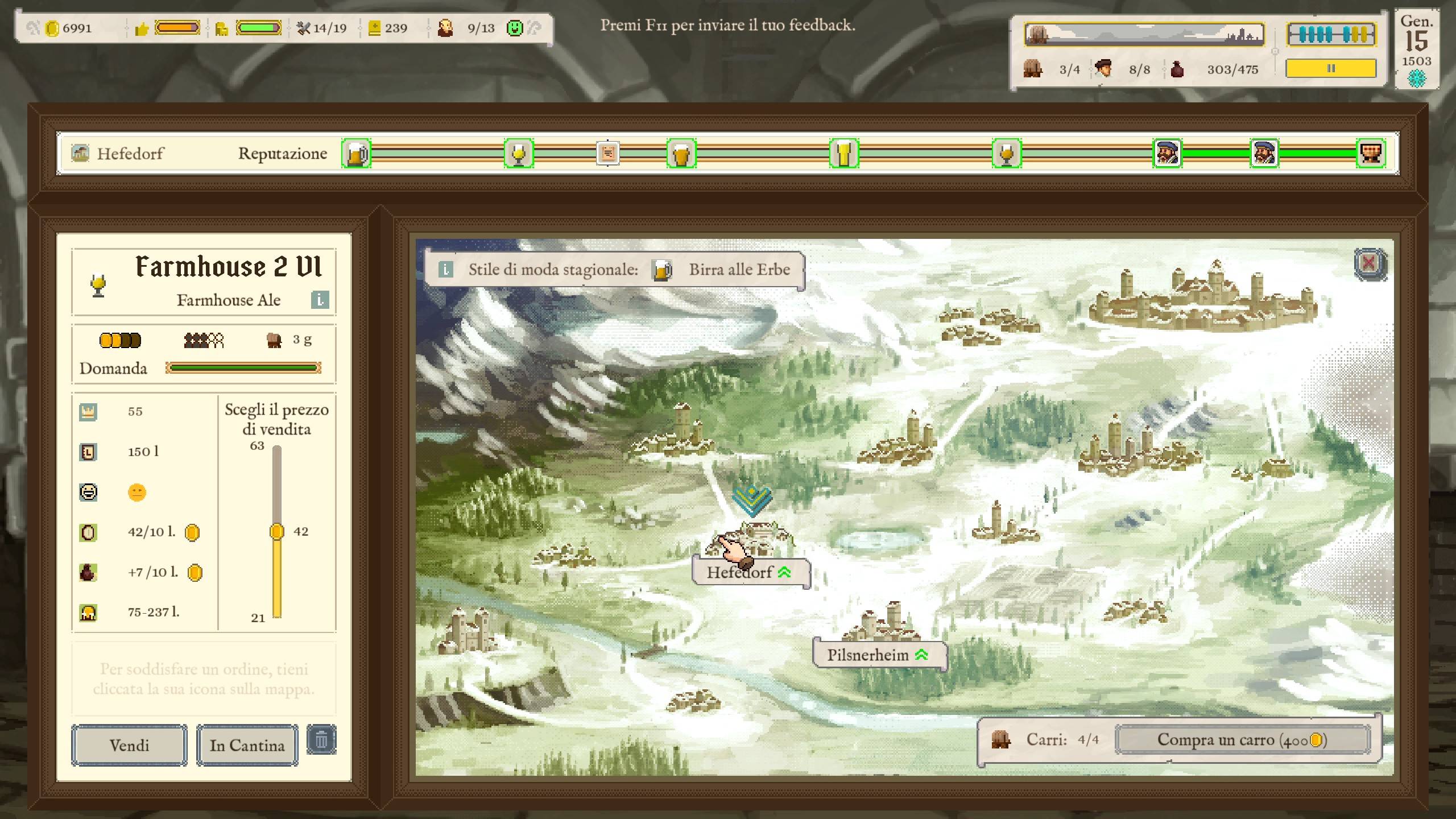The image size is (1456, 819).
Task: Click the day progress skyline bar
Action: 1144,34
